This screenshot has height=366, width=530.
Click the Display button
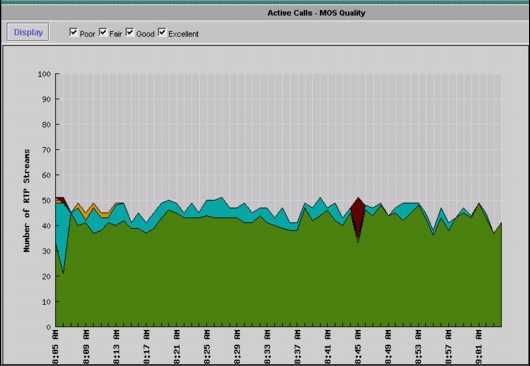coord(28,32)
